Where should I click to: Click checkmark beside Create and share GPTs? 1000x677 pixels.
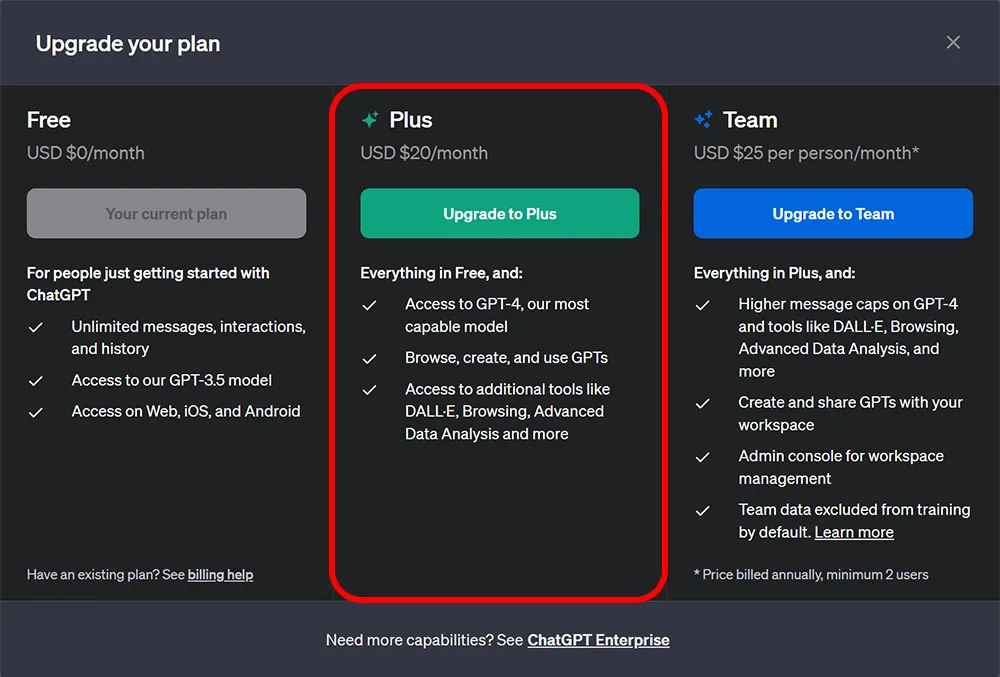point(703,404)
